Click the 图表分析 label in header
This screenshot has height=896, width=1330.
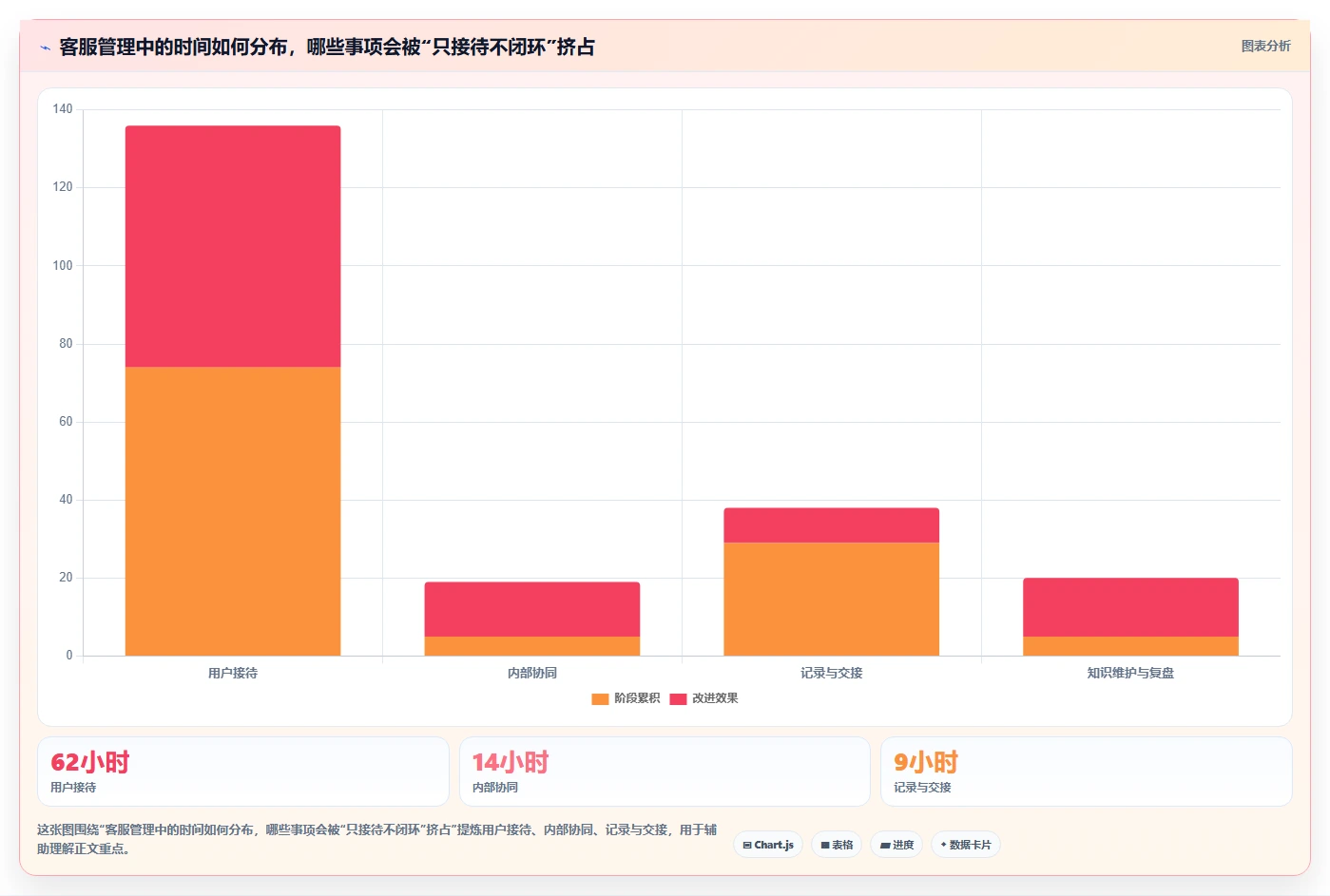click(x=1265, y=46)
